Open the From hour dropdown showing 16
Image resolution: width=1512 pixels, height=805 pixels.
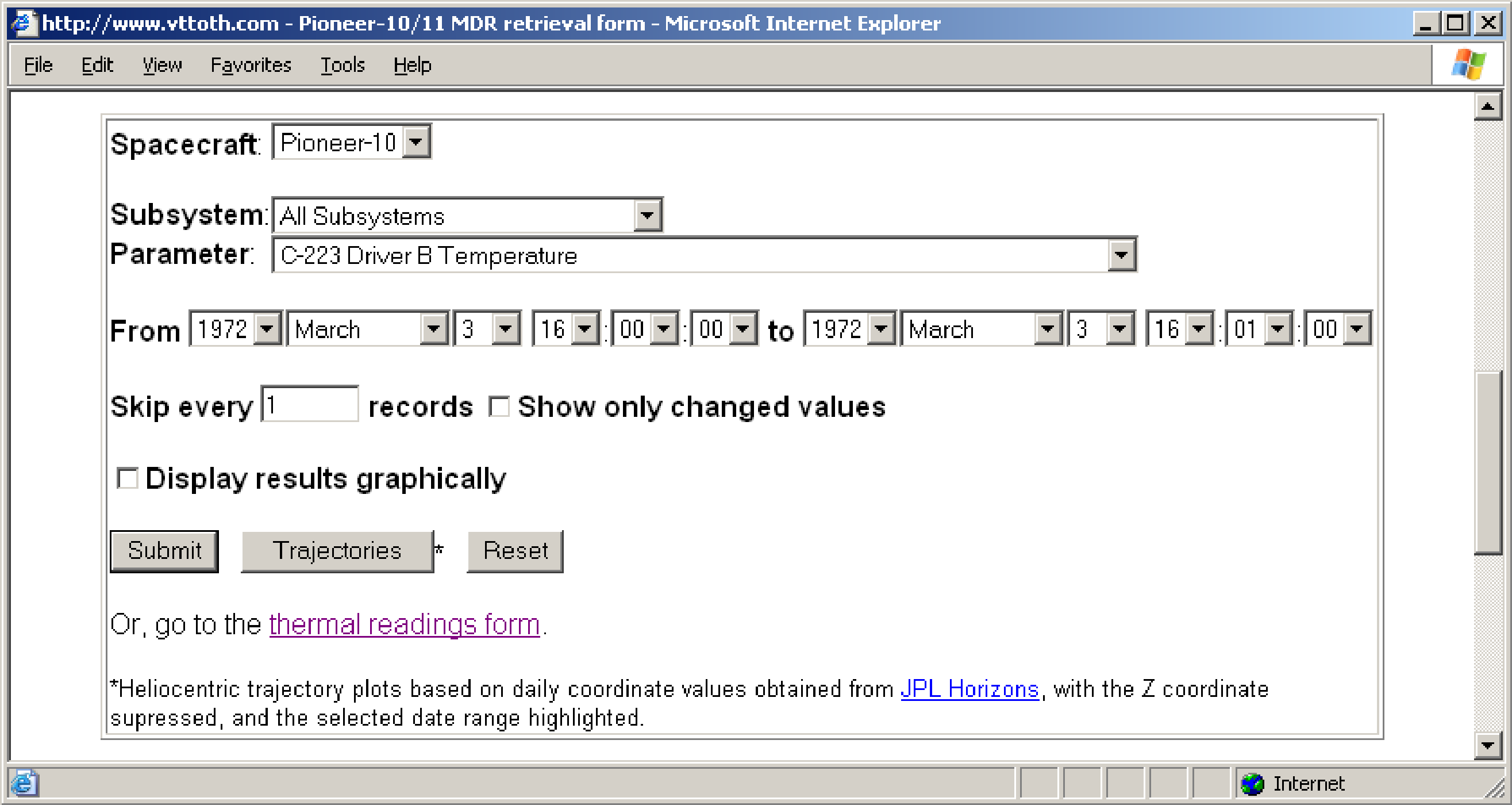[x=566, y=328]
